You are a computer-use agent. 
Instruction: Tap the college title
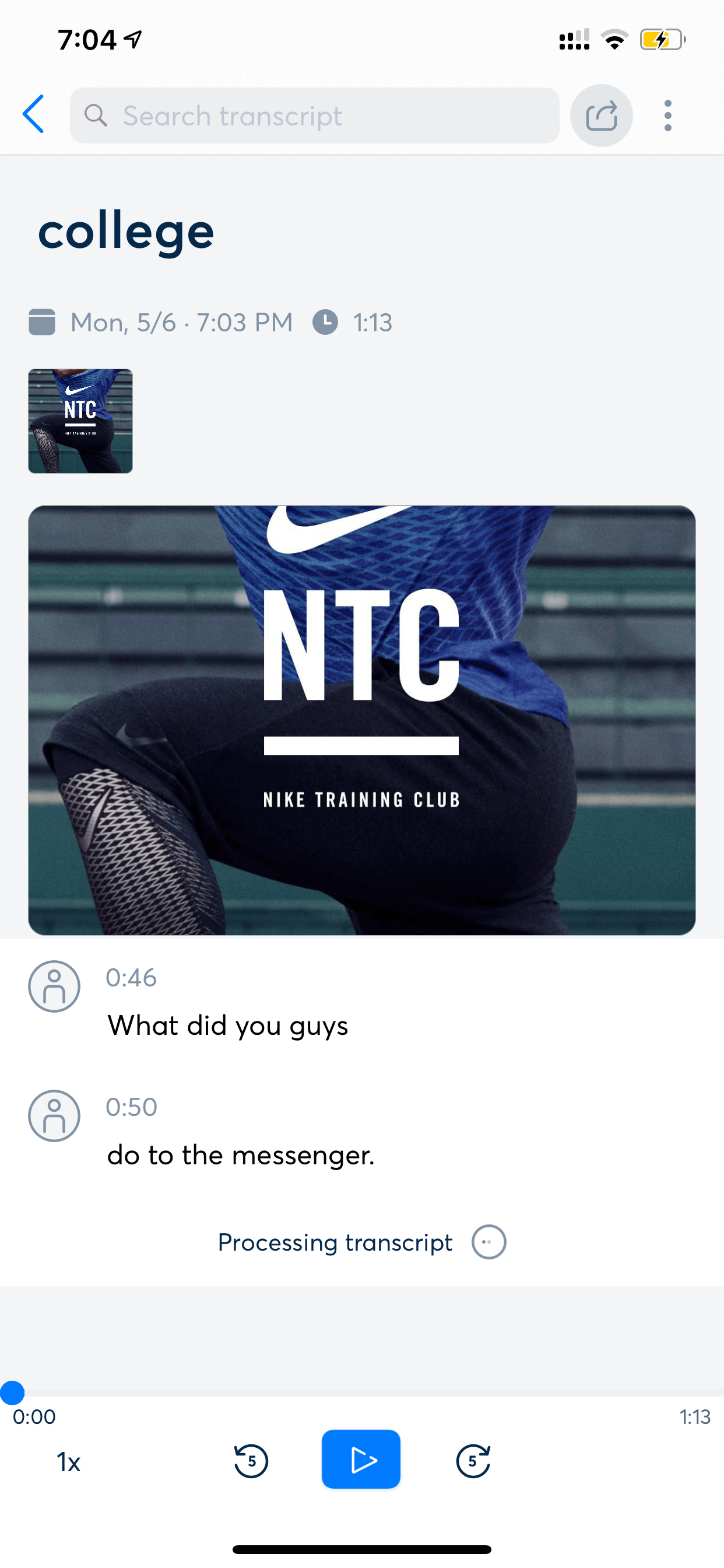coord(126,232)
